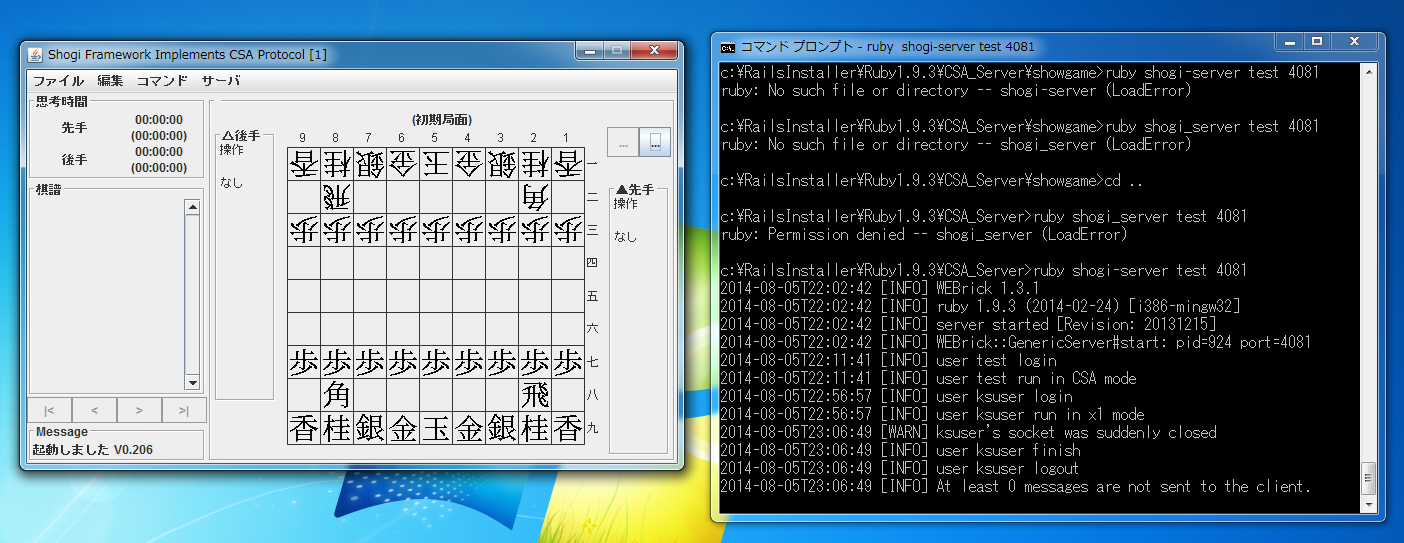Select inverted lance at file 9 rank 一

pyautogui.click(x=304, y=163)
